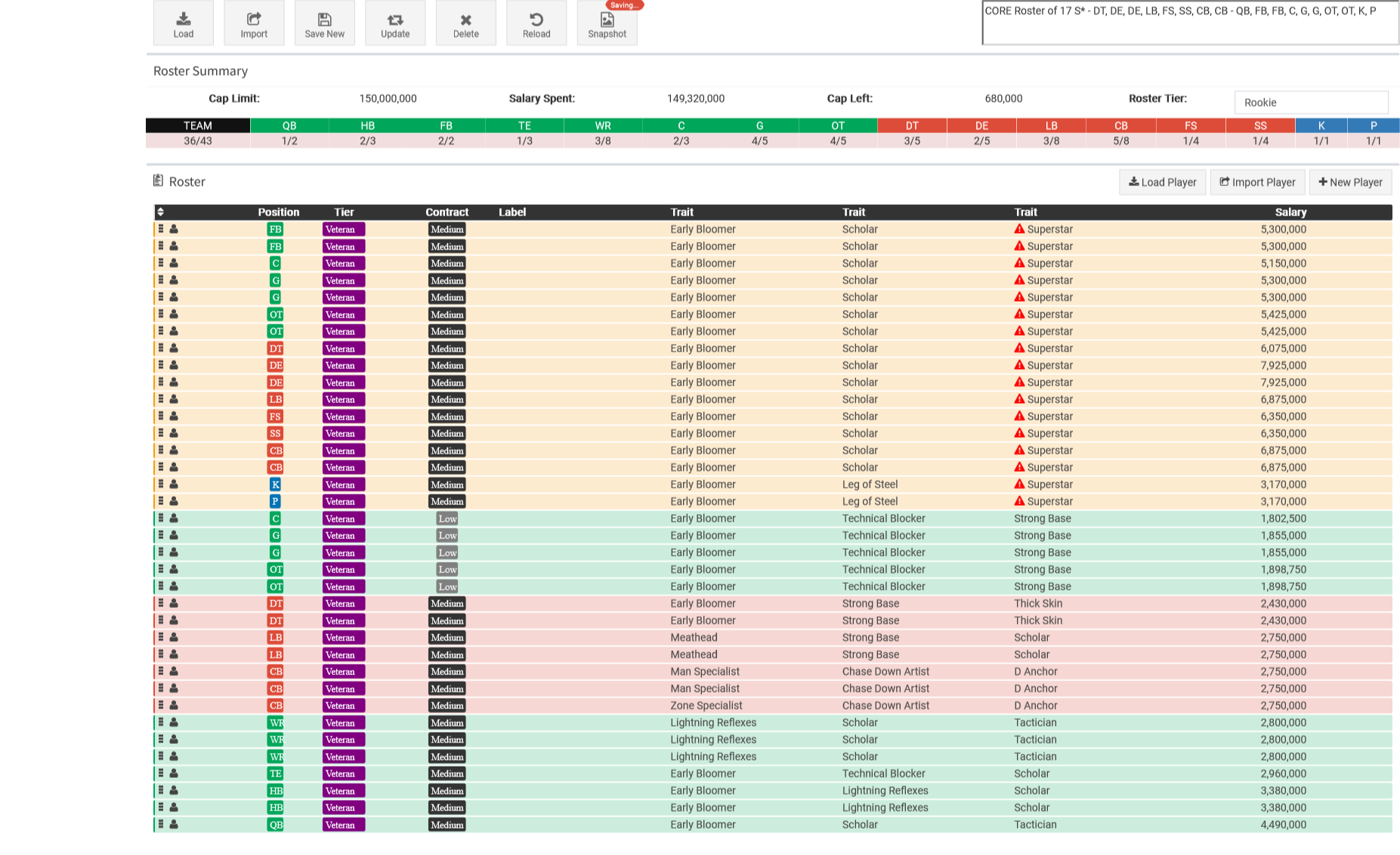This screenshot has width=1400, height=855.
Task: Click the Load toolbar icon
Action: click(184, 20)
